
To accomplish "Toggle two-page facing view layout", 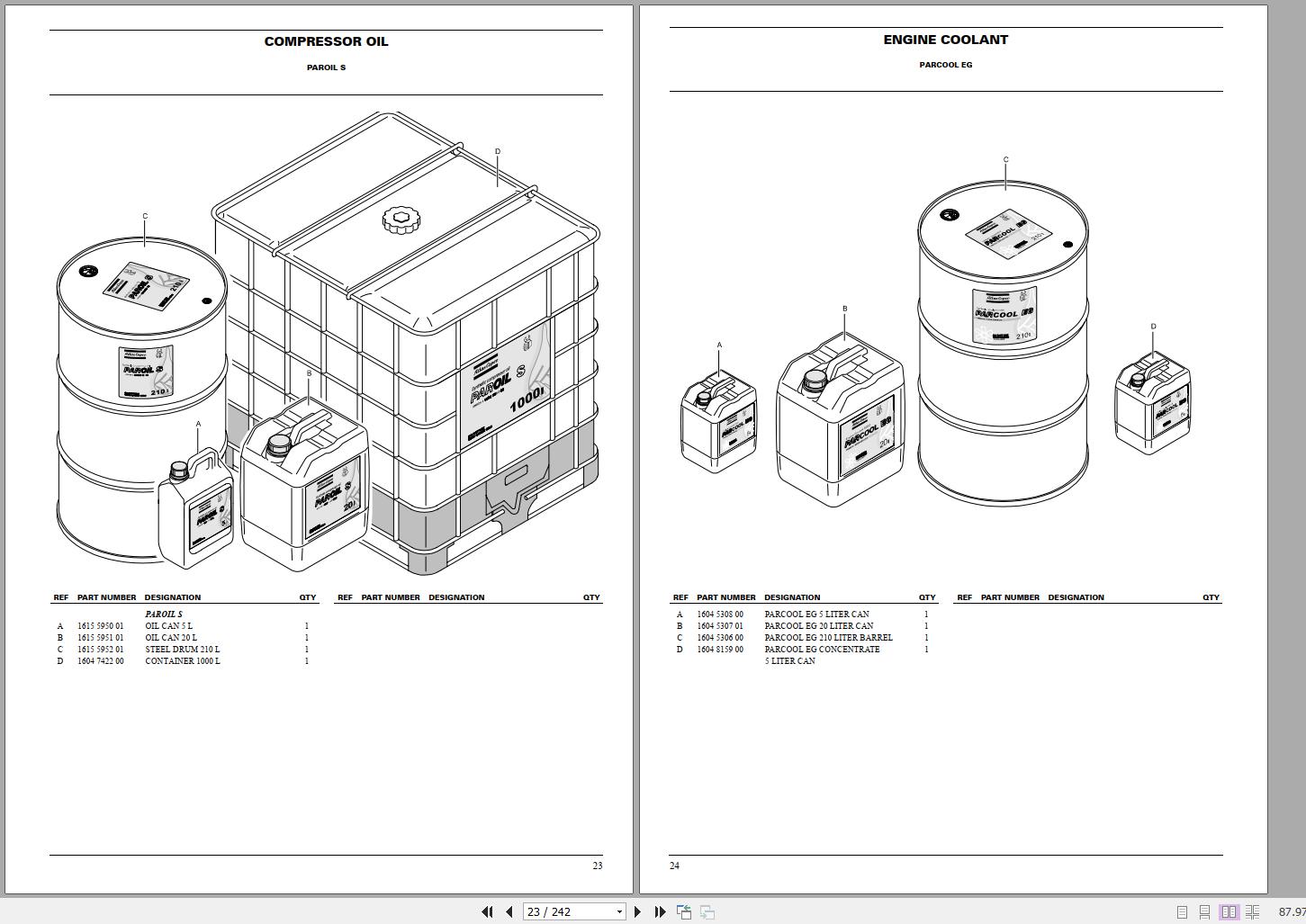I will pyautogui.click(x=1229, y=912).
